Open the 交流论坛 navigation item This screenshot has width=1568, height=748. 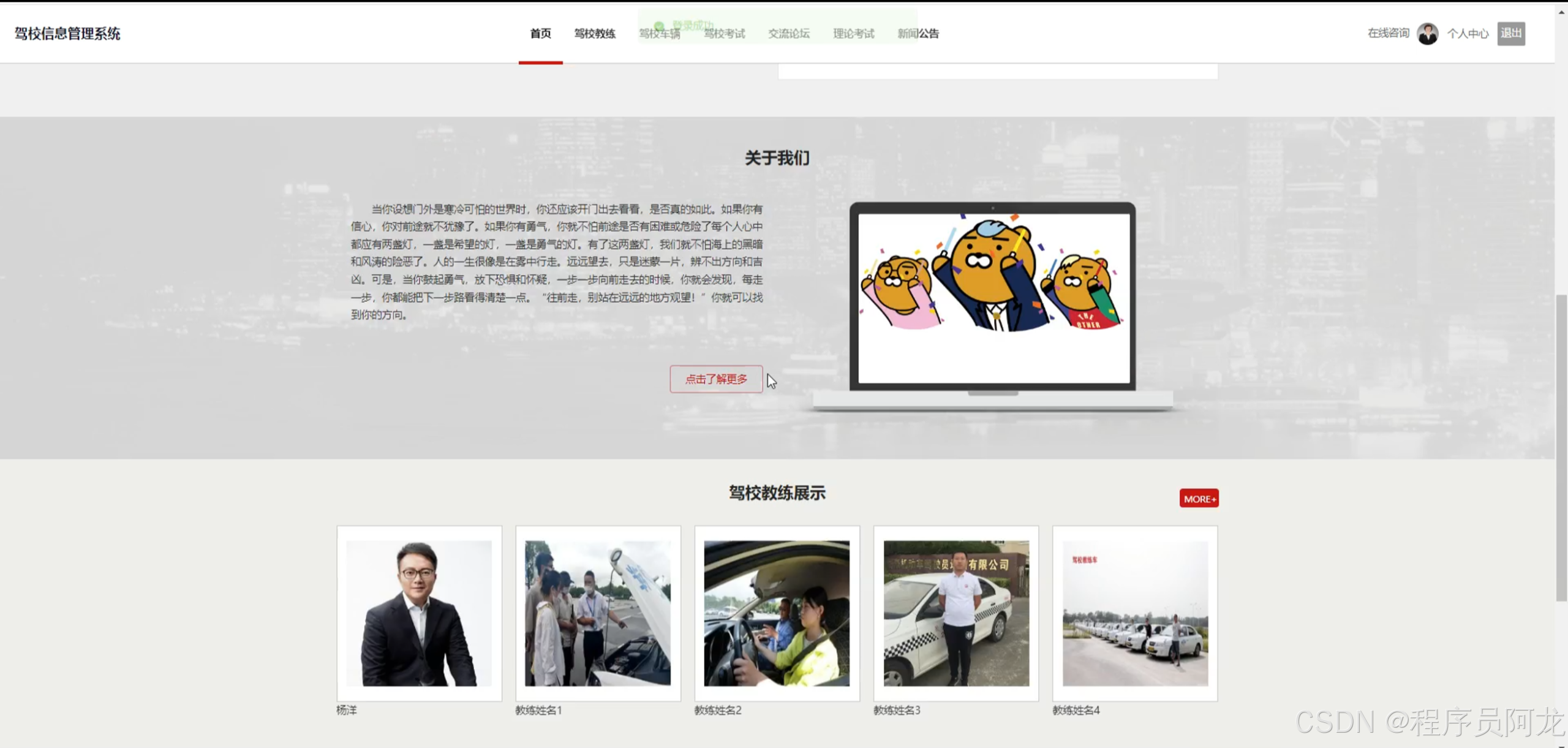(x=789, y=34)
